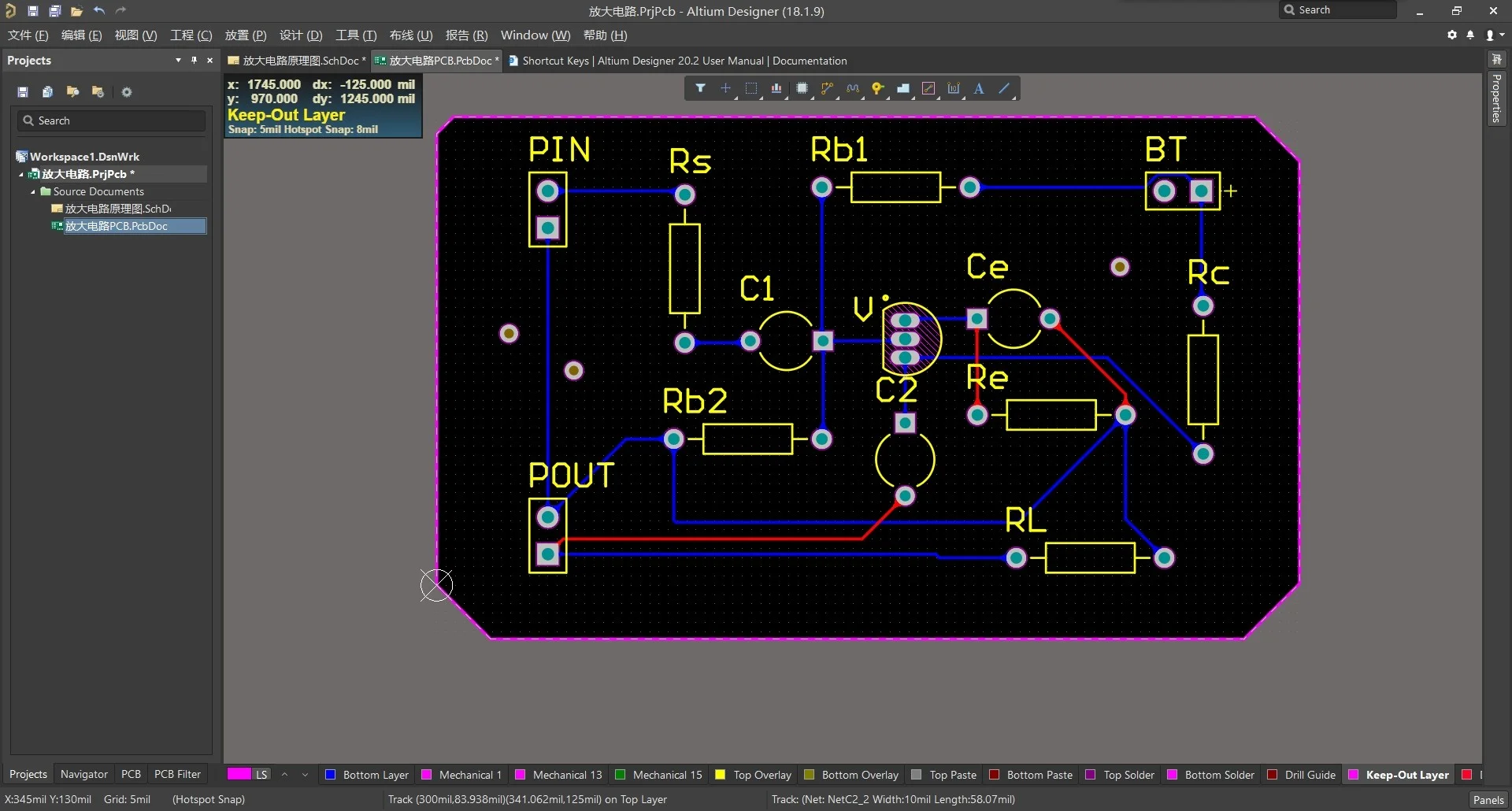Screen dimensions: 1512x811
Task: Collapse the Source Documents folder
Action: (x=33, y=191)
